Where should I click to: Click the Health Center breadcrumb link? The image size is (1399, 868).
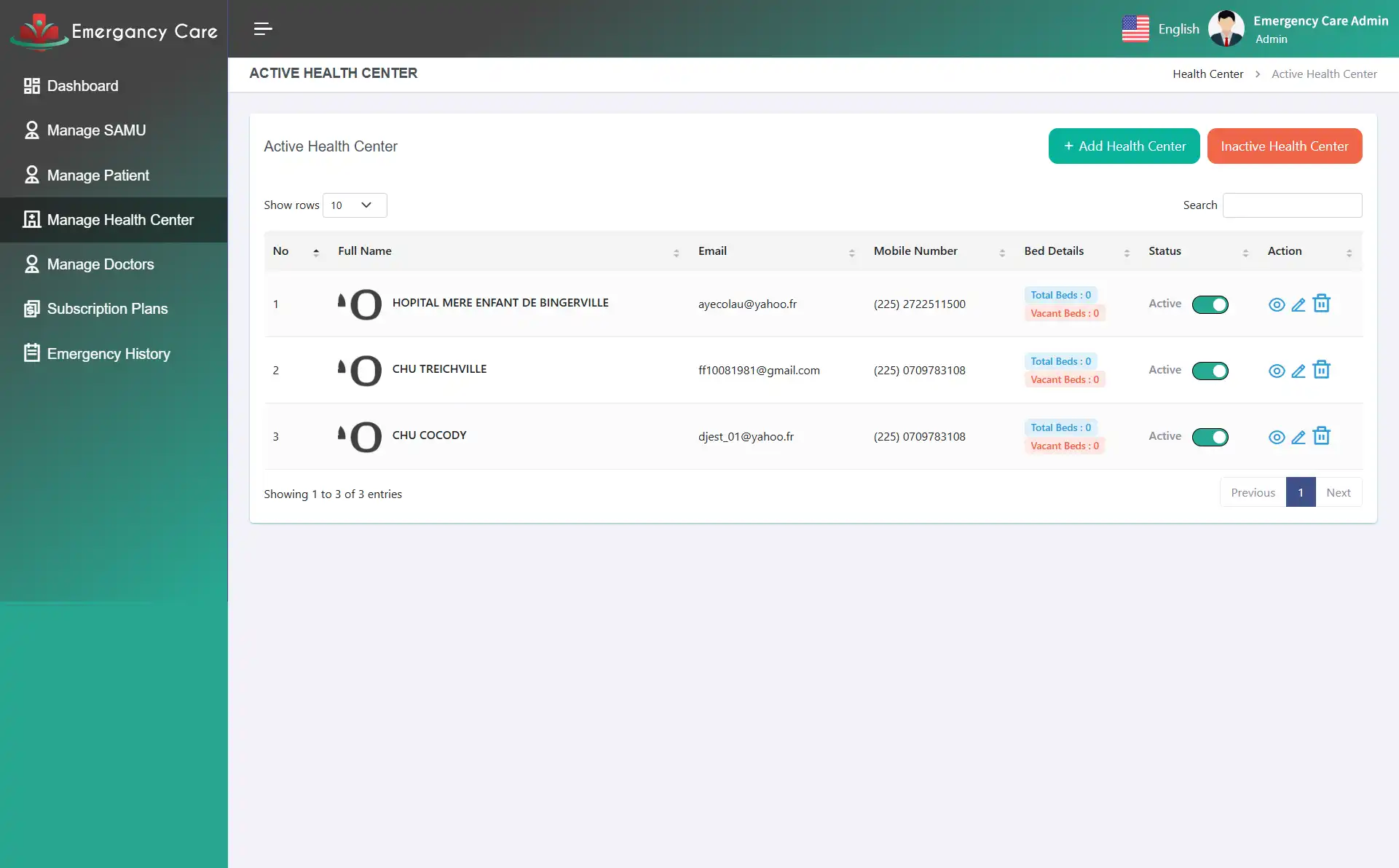tap(1207, 74)
